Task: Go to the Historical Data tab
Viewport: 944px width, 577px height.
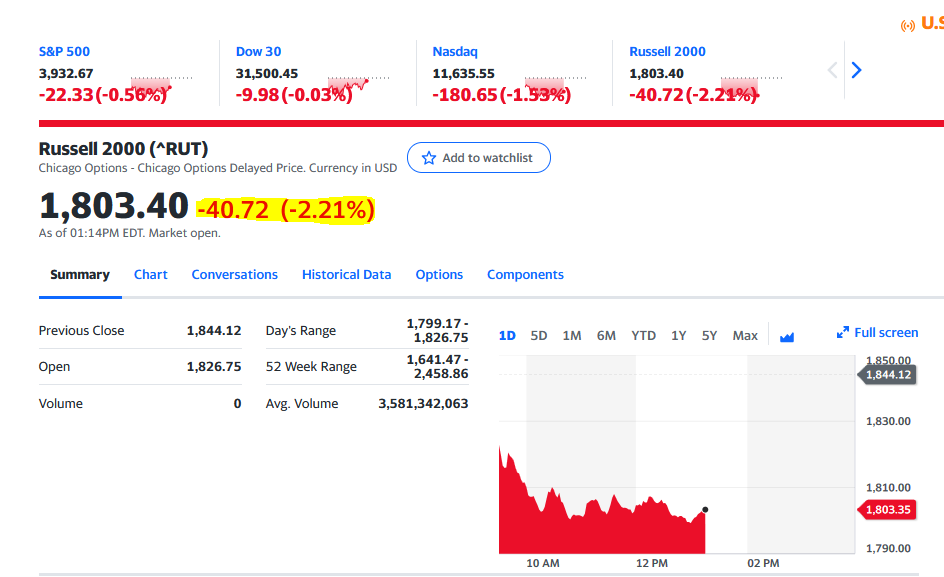Action: tap(347, 275)
